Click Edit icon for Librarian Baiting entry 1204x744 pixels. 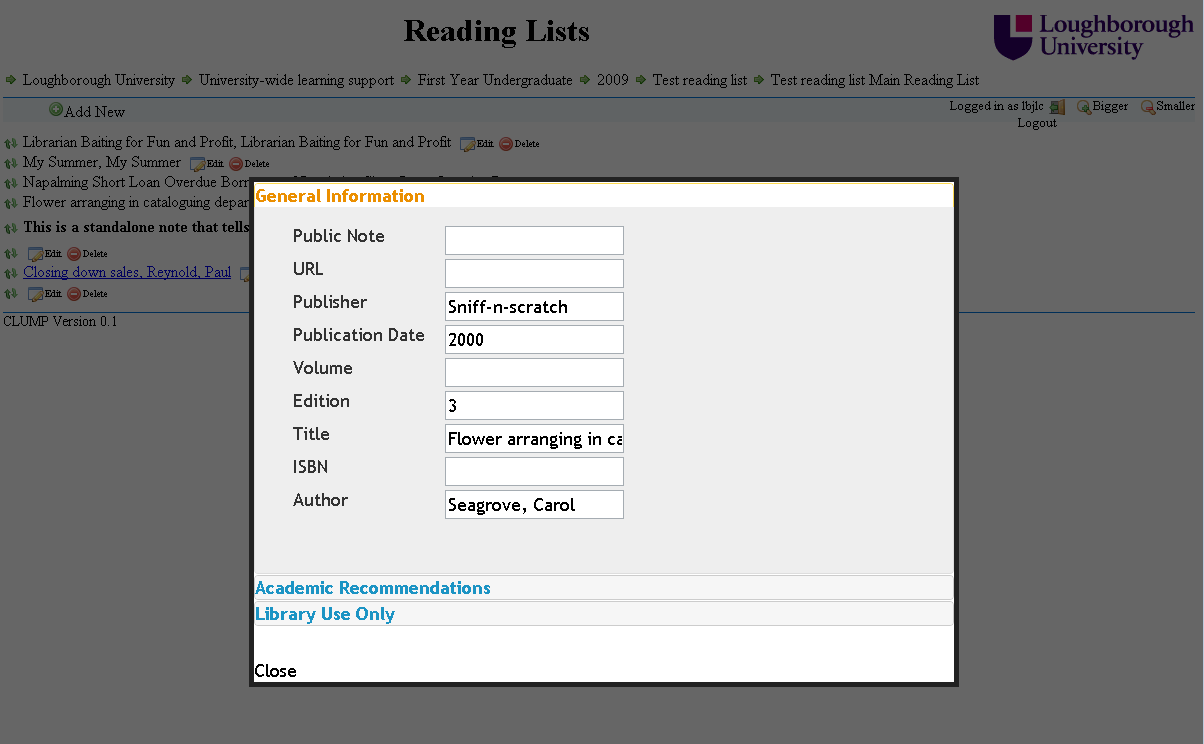468,144
